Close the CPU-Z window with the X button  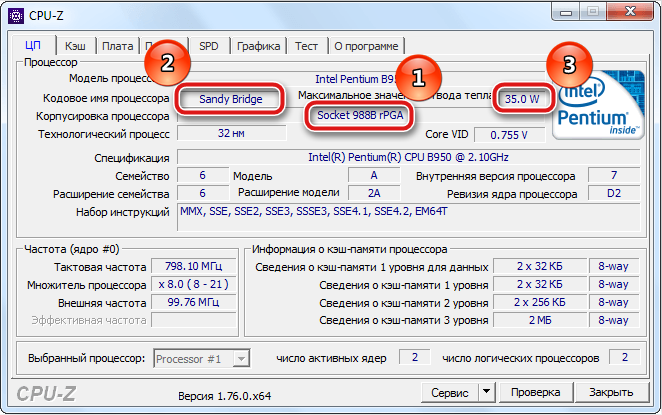(631, 12)
